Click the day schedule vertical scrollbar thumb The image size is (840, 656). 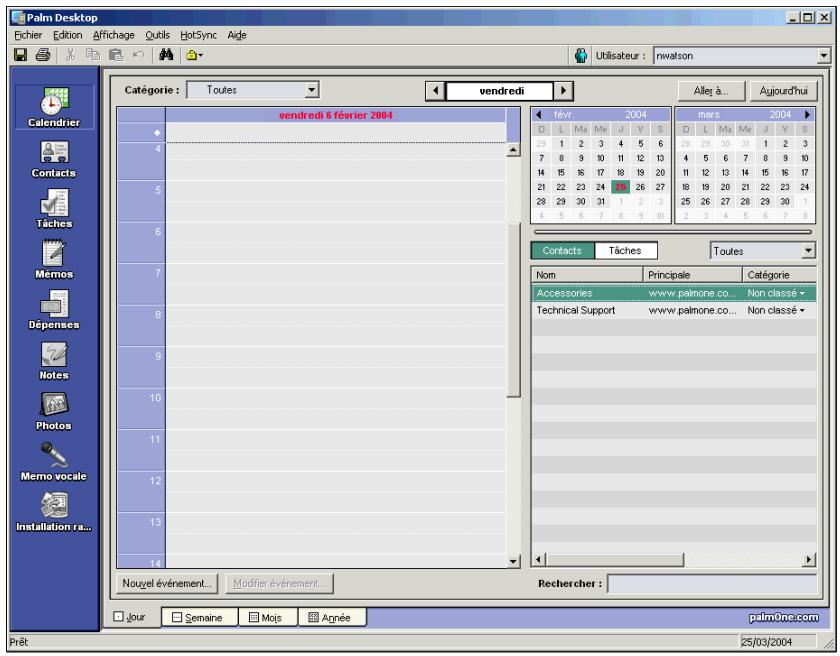click(513, 309)
